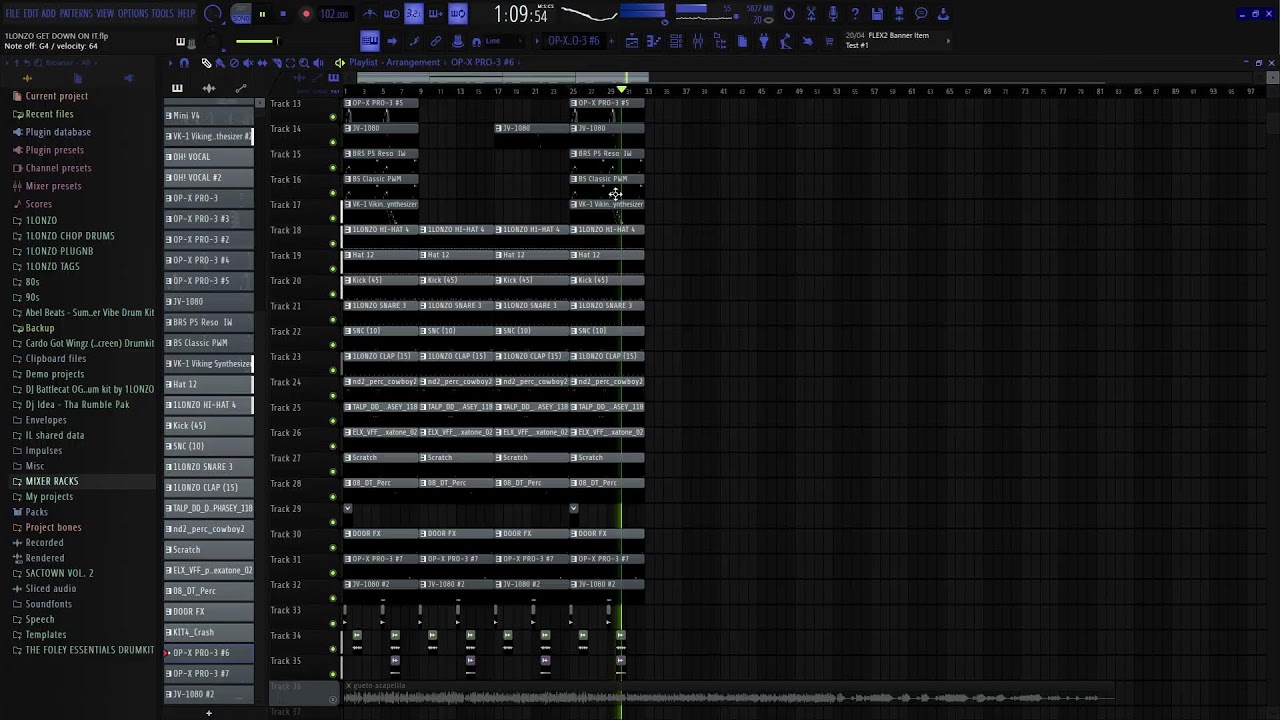Adjust the master volume green slider

tap(256, 41)
